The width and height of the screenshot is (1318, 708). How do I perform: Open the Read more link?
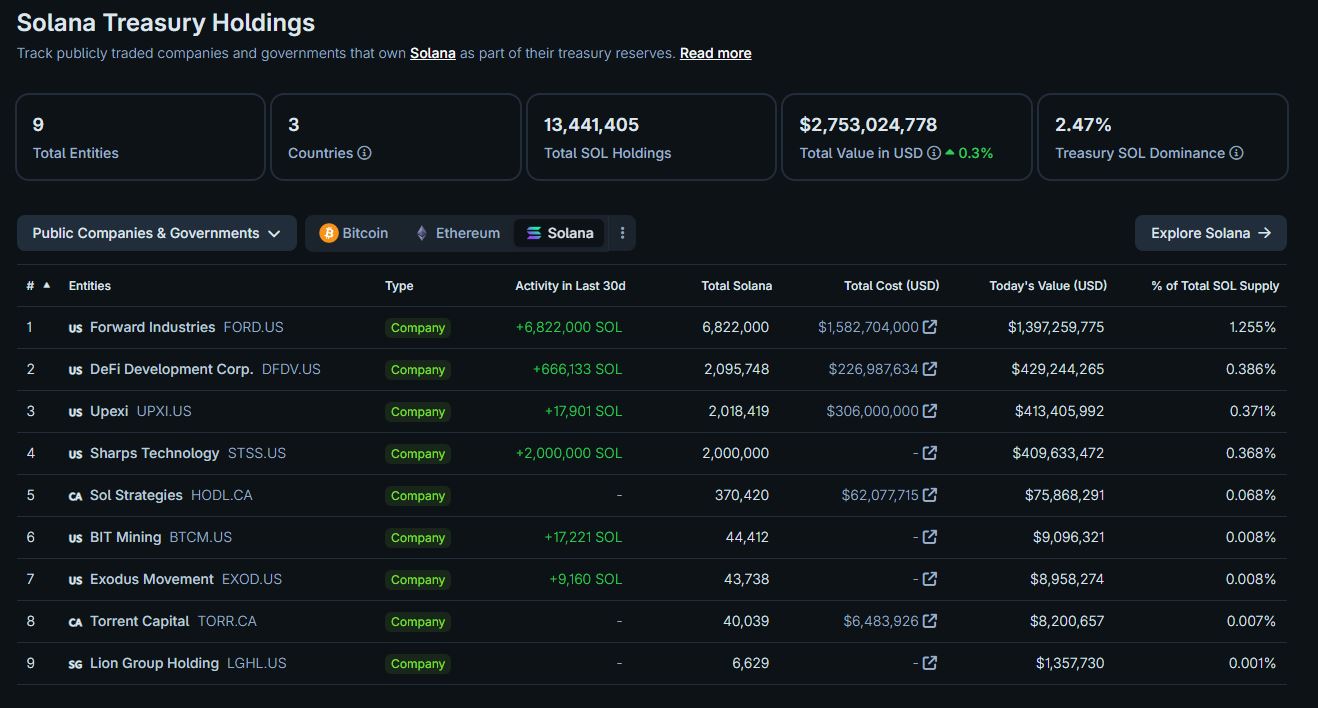(x=716, y=53)
